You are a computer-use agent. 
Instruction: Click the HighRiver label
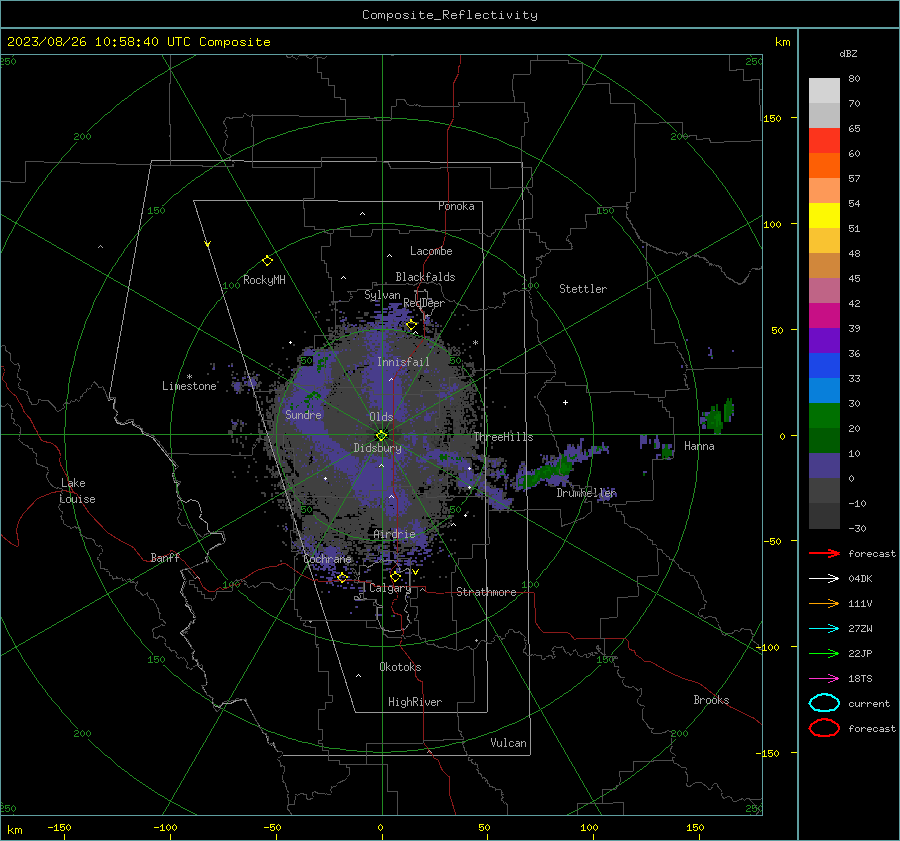pos(415,702)
